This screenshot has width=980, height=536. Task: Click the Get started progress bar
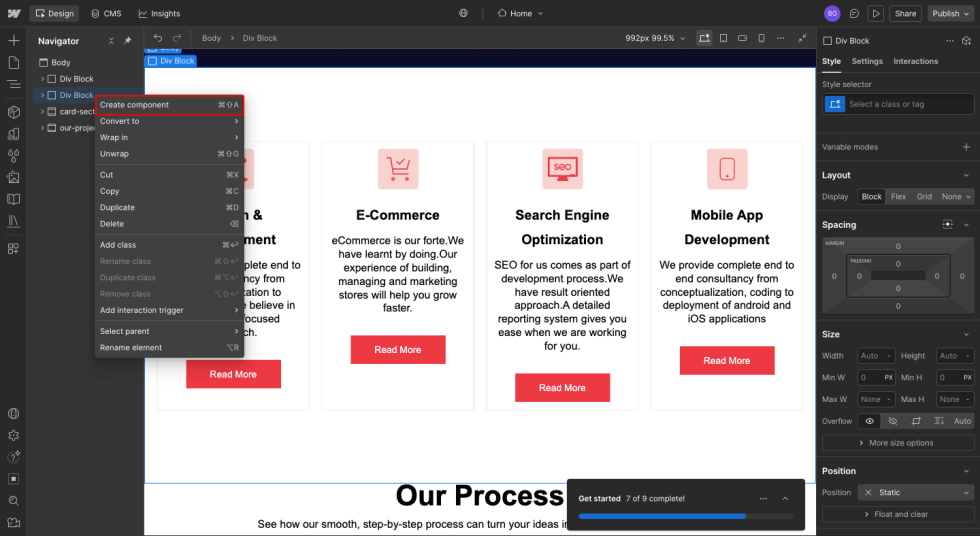tap(685, 516)
